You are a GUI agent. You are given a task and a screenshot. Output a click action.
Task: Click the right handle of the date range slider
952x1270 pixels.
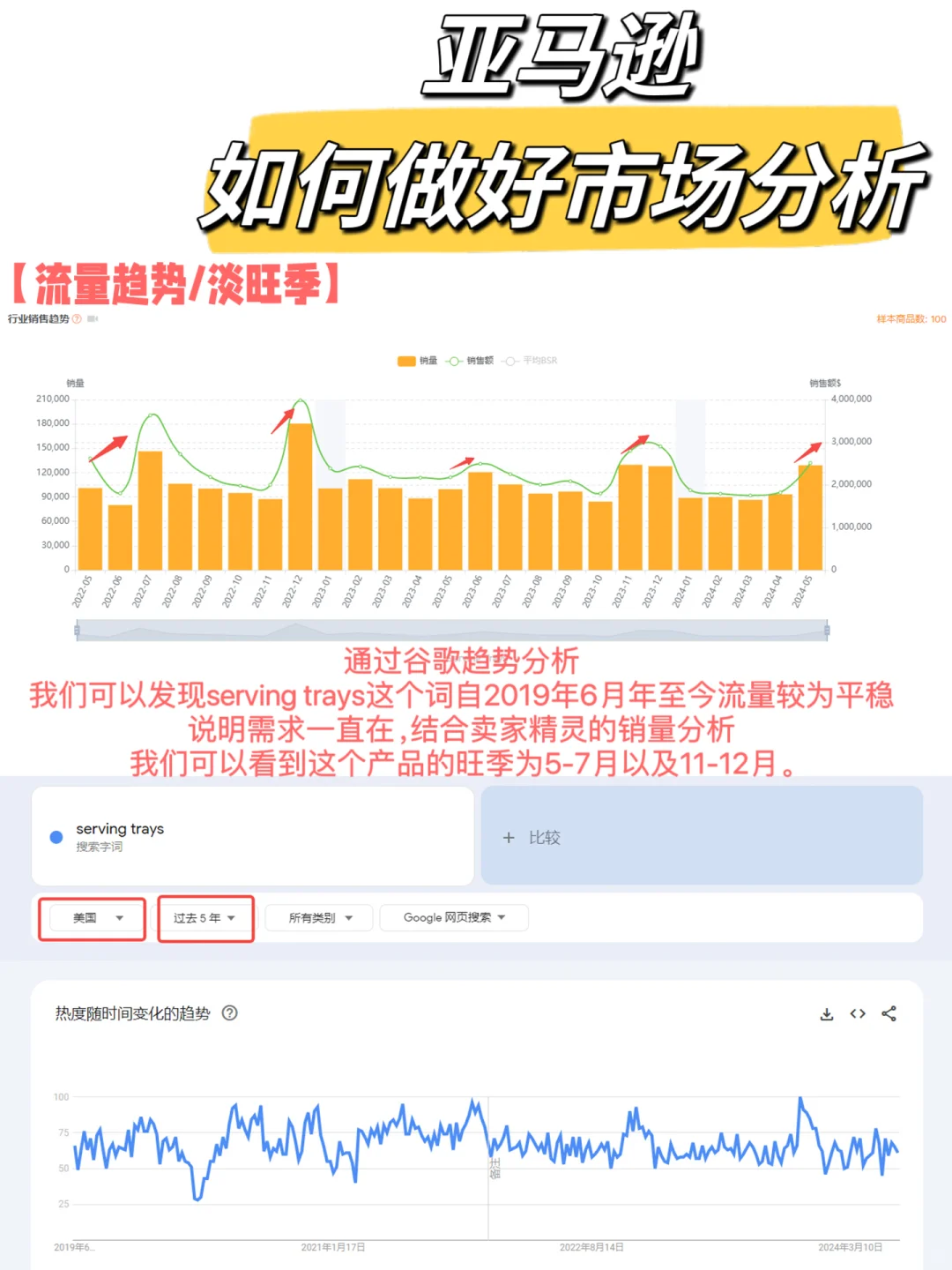coord(827,630)
